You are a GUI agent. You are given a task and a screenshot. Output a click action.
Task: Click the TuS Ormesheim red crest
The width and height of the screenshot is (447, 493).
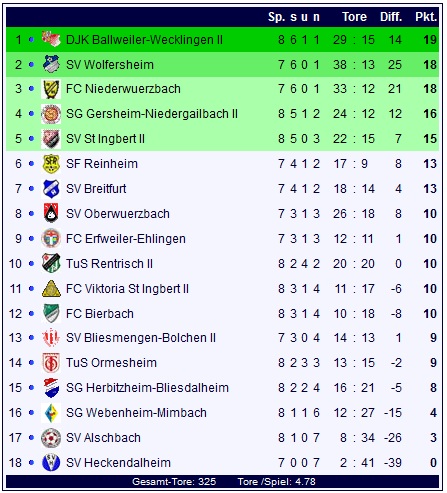pos(51,363)
